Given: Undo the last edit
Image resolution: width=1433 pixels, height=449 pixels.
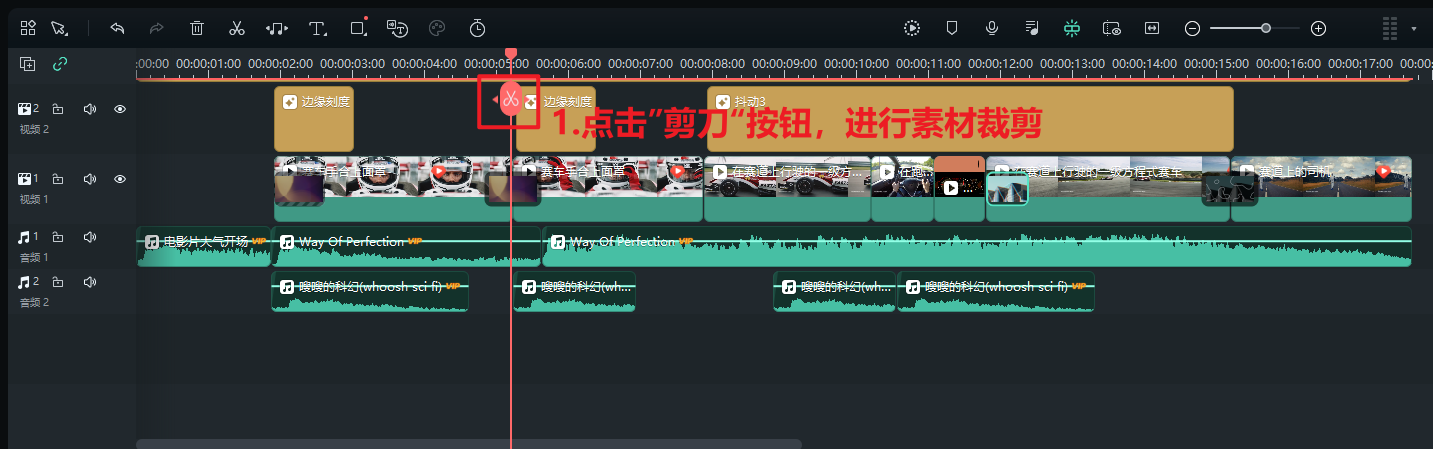Looking at the screenshot, I should tap(117, 28).
